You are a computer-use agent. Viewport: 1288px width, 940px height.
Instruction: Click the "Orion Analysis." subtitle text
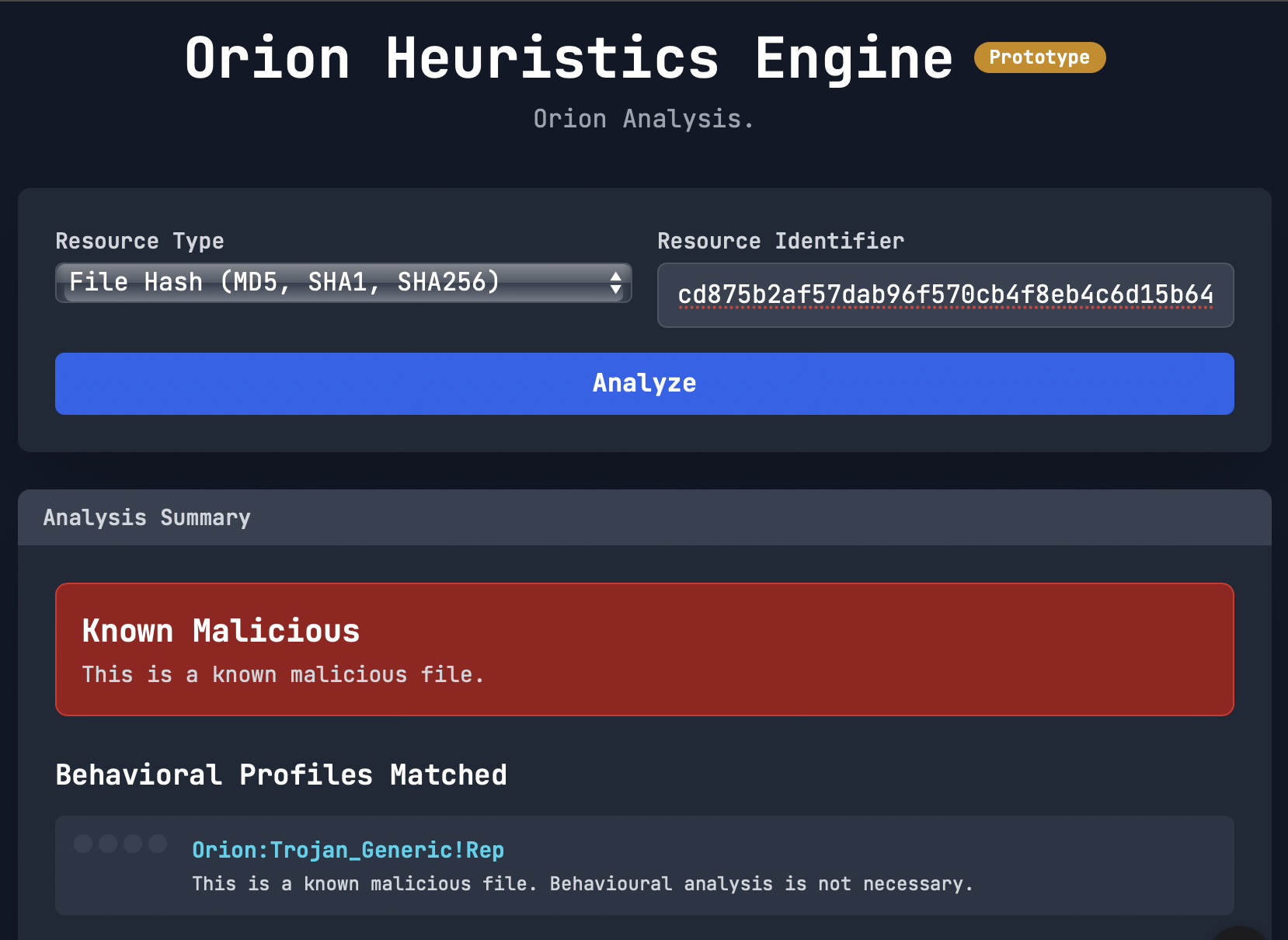[x=643, y=119]
